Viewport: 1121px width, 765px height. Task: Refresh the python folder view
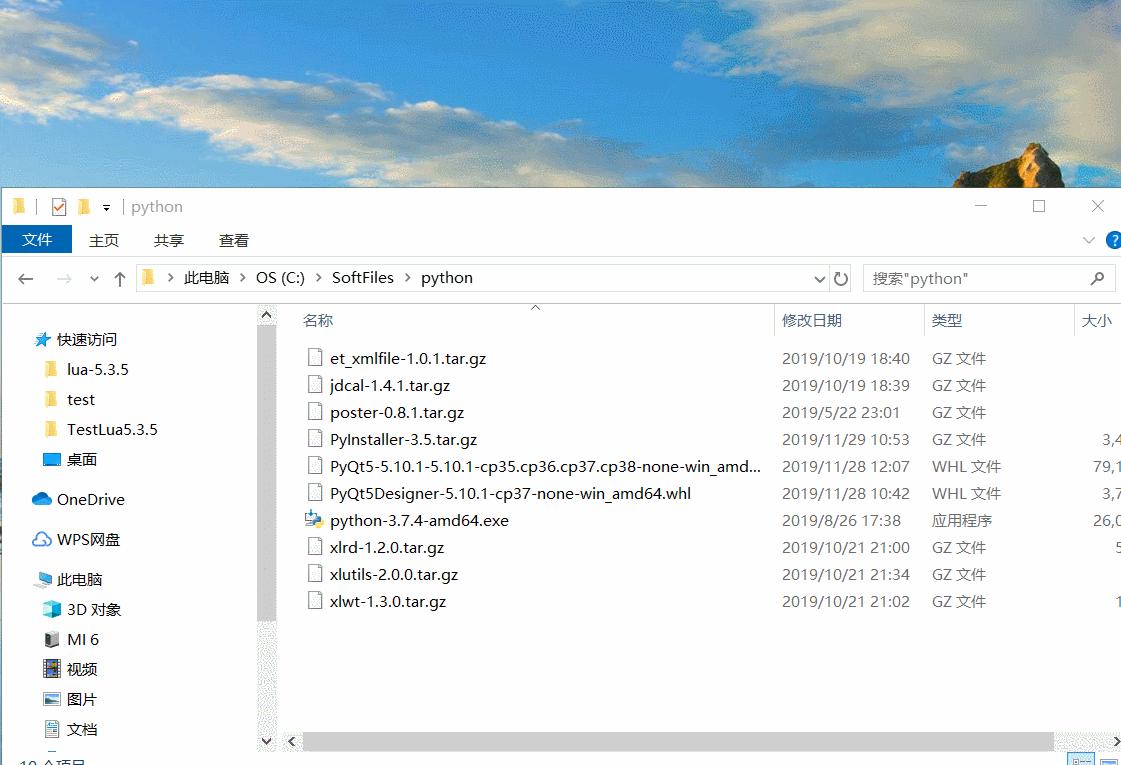tap(841, 279)
